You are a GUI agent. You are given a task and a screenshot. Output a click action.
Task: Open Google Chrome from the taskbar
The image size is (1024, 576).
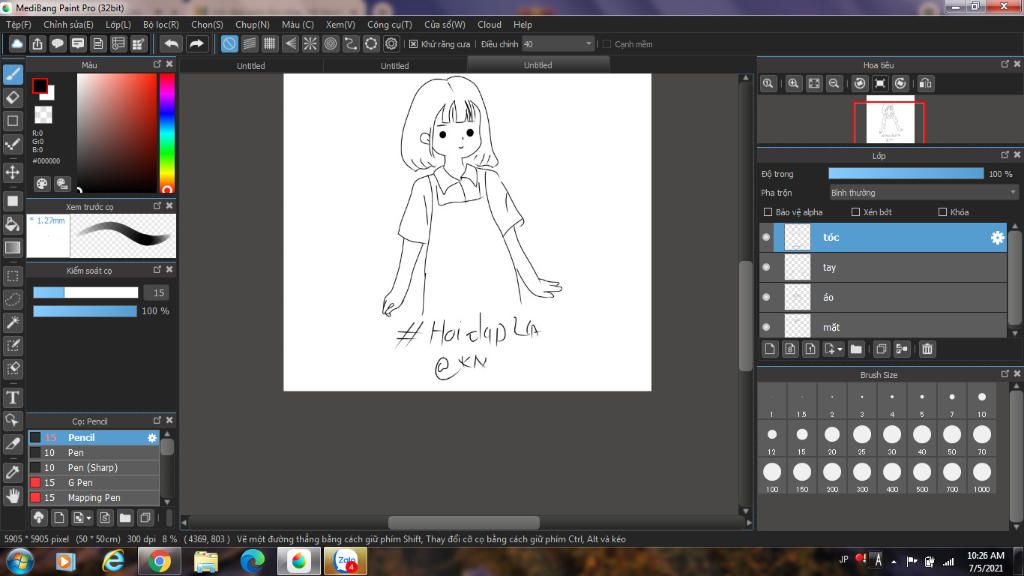coord(158,561)
